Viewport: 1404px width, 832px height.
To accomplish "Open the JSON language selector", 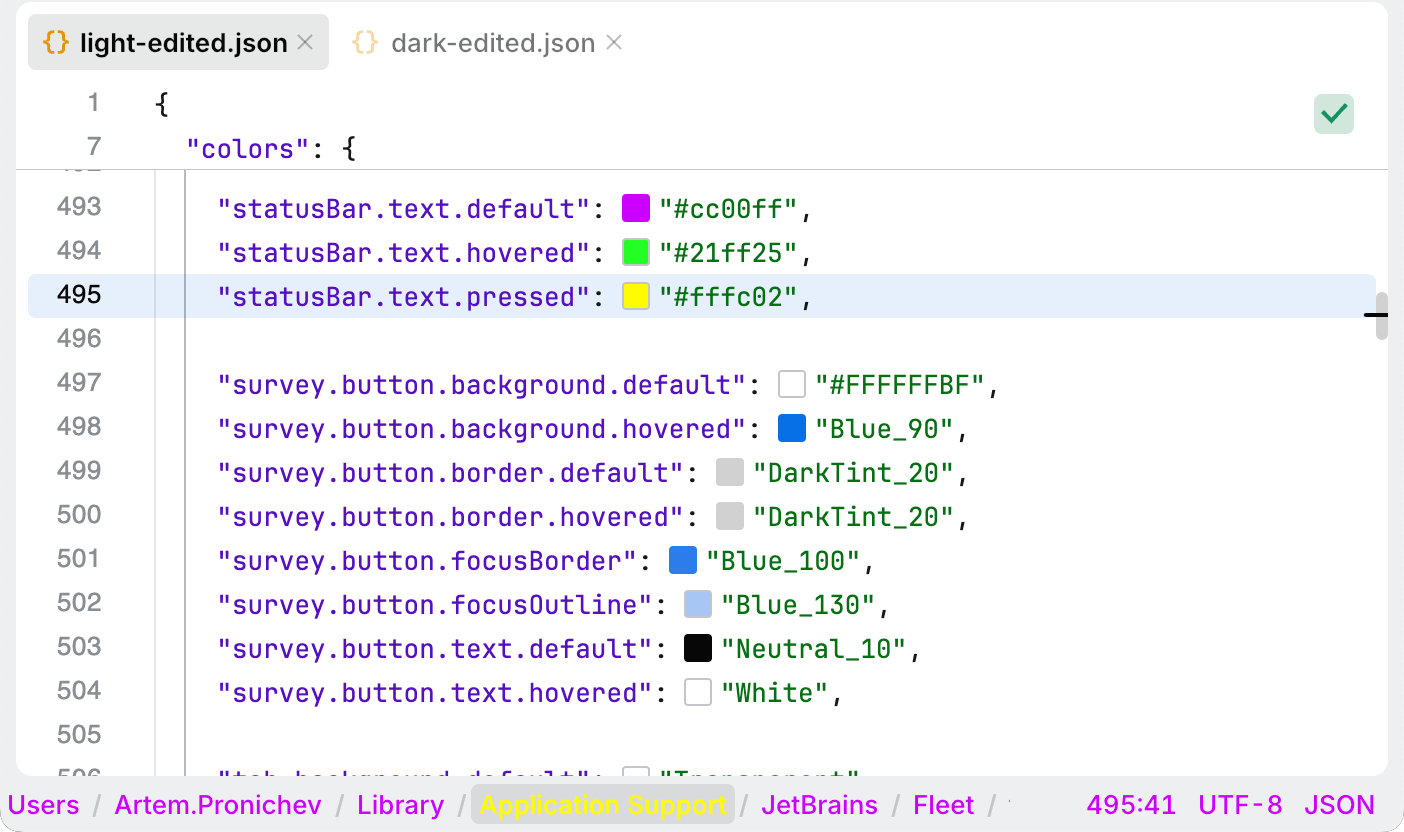I will [x=1339, y=805].
